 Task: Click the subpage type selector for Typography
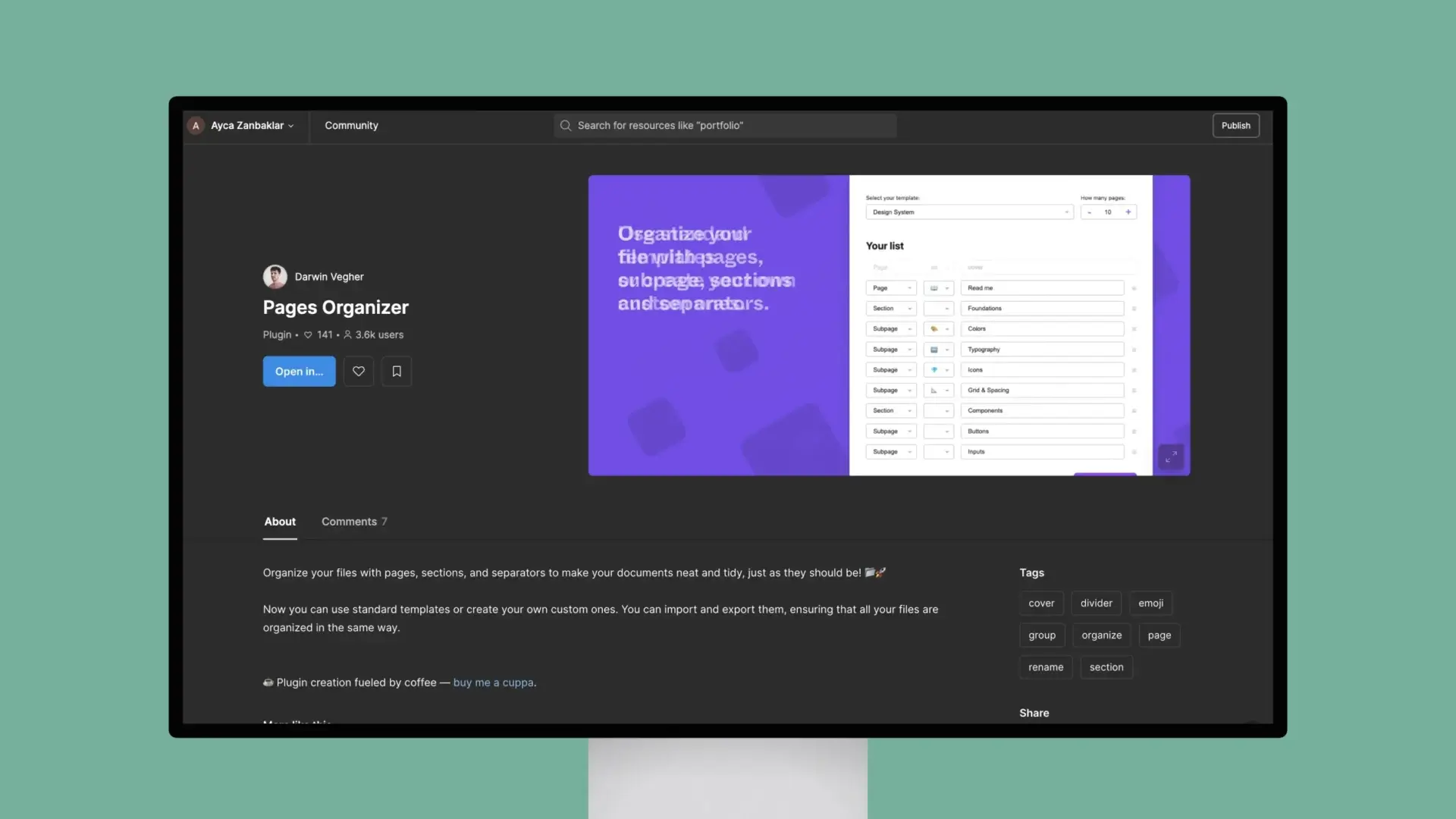coord(891,349)
